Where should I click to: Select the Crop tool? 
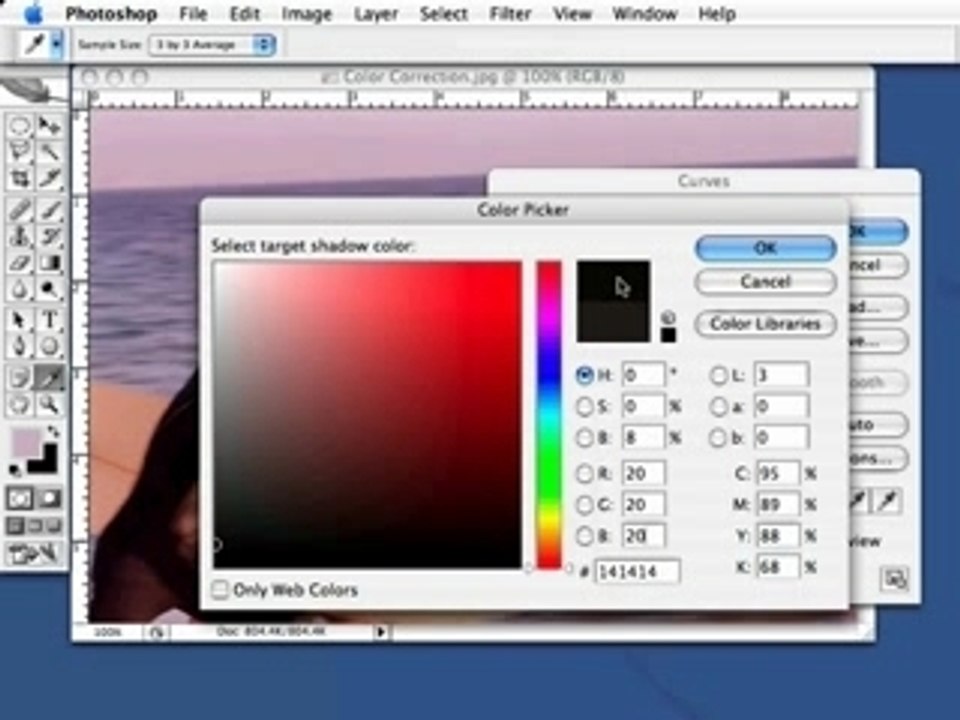[20, 178]
